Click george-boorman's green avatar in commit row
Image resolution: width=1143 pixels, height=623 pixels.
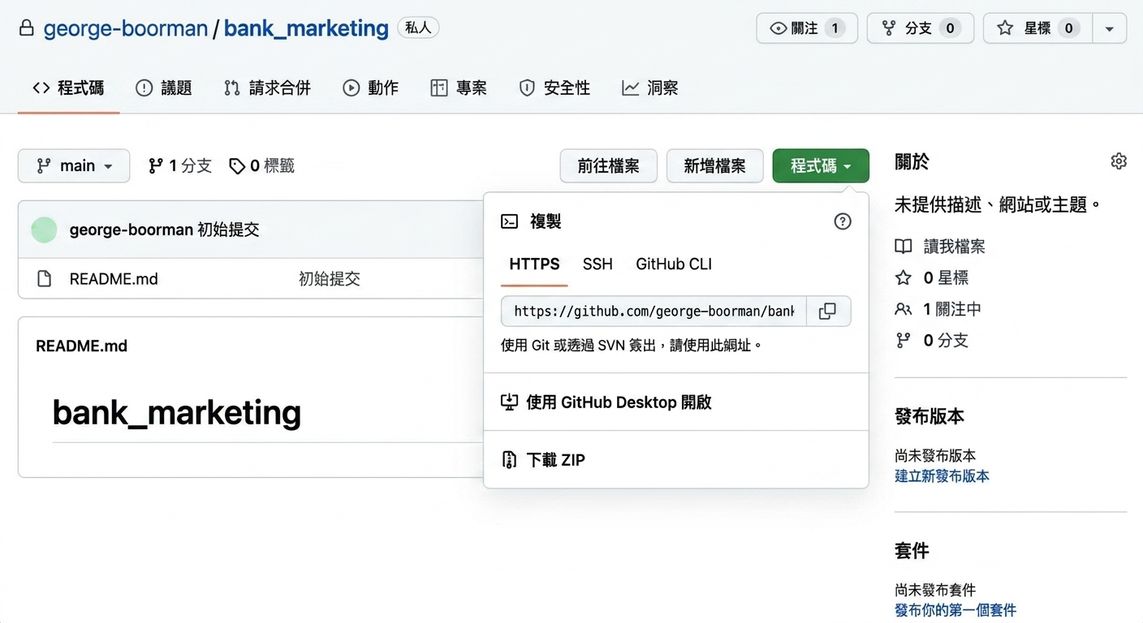(44, 230)
